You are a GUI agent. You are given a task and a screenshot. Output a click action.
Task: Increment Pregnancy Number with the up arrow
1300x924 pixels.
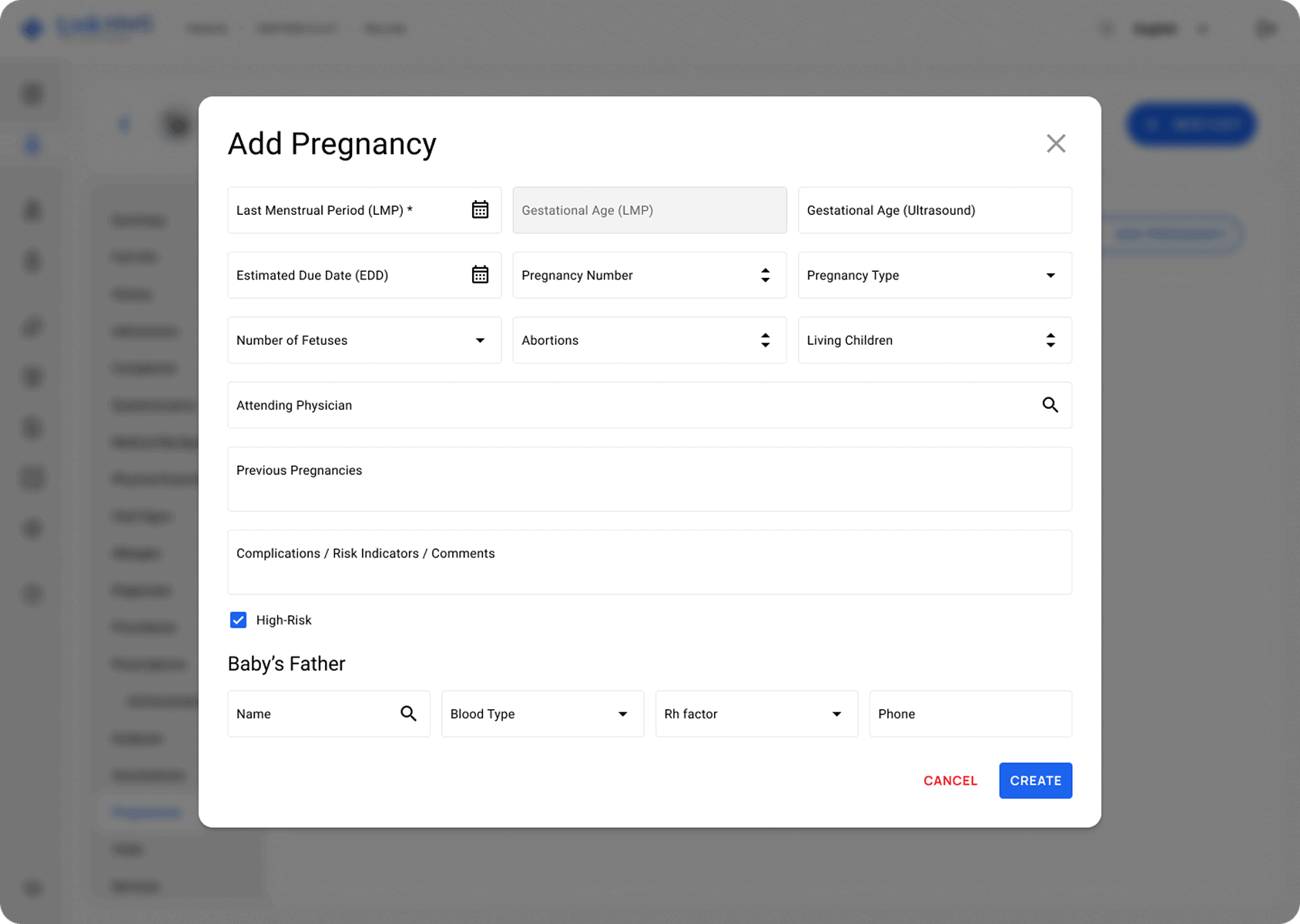pyautogui.click(x=765, y=270)
